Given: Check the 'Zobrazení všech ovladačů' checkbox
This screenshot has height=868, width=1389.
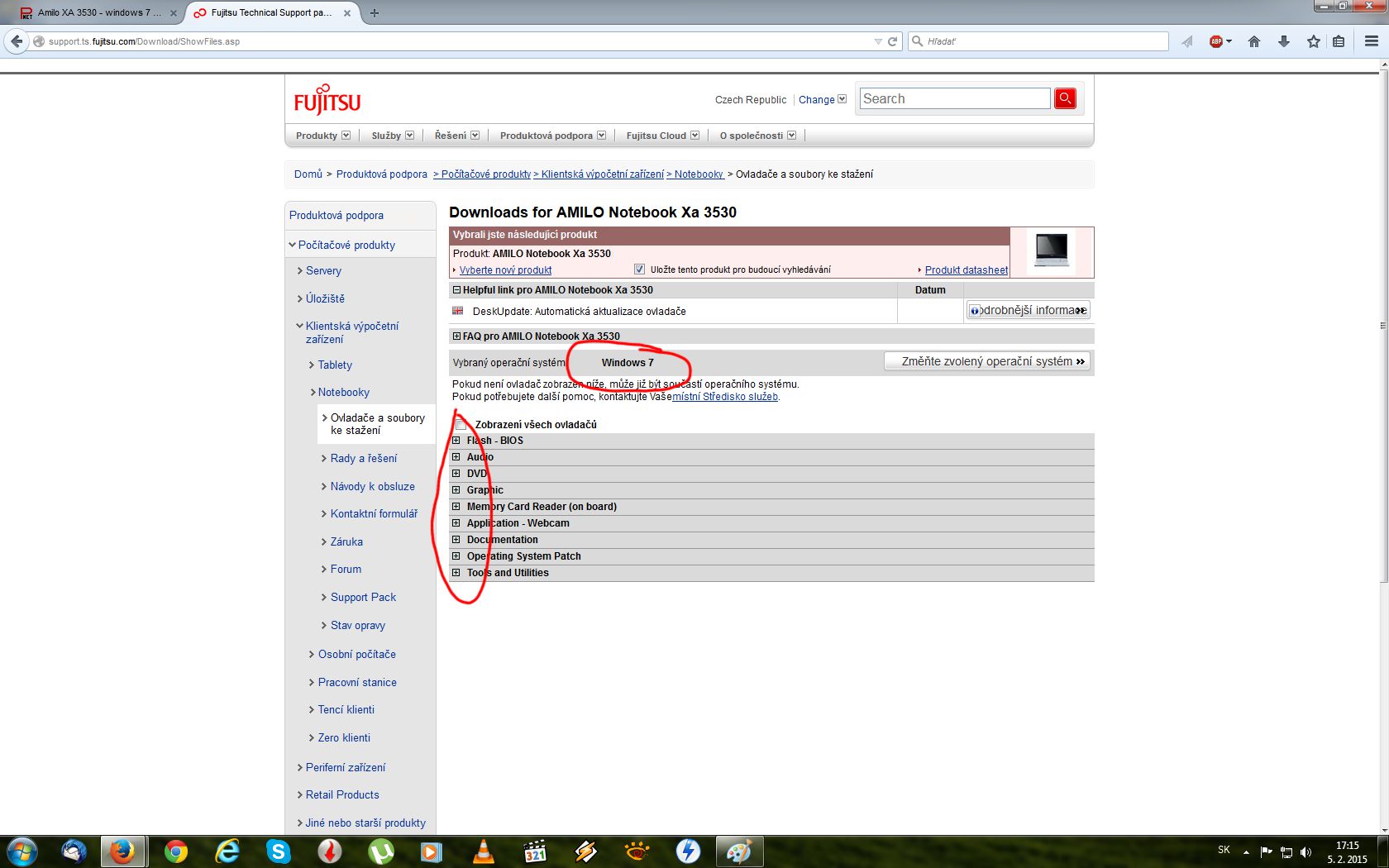Looking at the screenshot, I should click(461, 424).
